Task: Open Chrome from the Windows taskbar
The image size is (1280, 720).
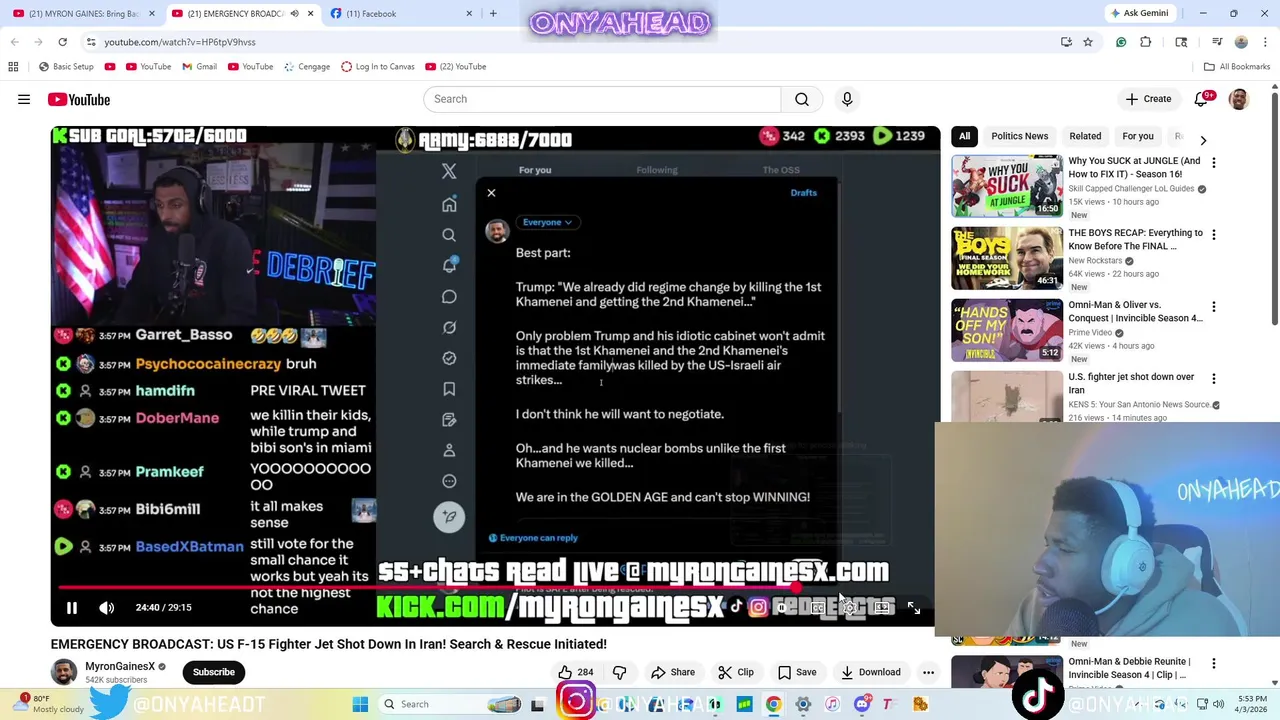Action: 773,704
